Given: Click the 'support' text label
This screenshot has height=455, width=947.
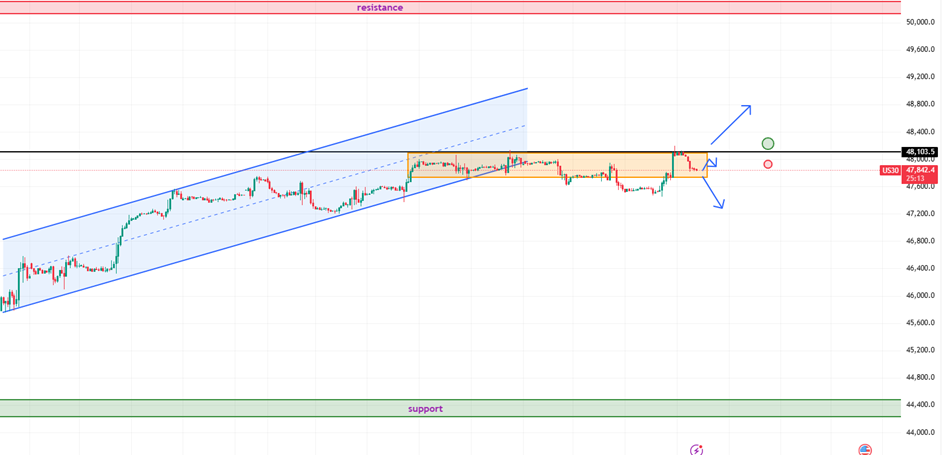Looking at the screenshot, I should (x=425, y=408).
